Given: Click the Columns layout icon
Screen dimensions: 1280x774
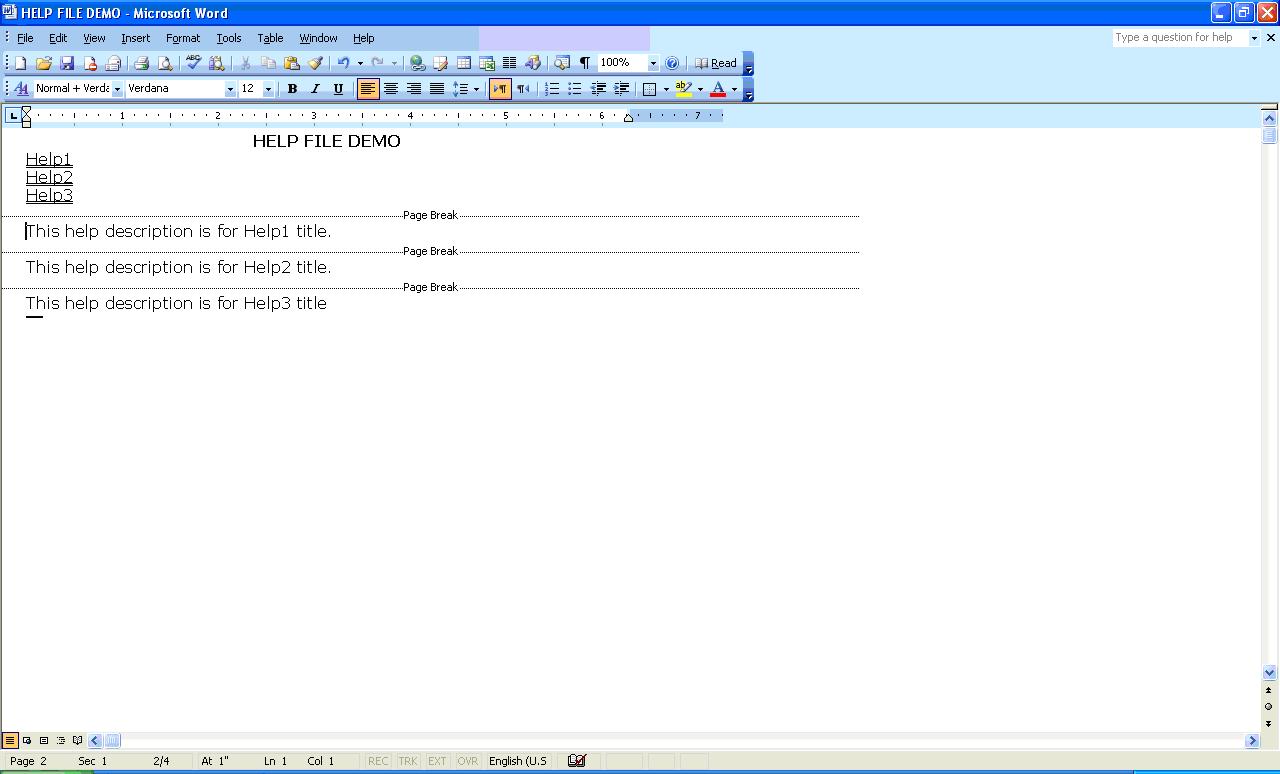Looking at the screenshot, I should pyautogui.click(x=509, y=63).
